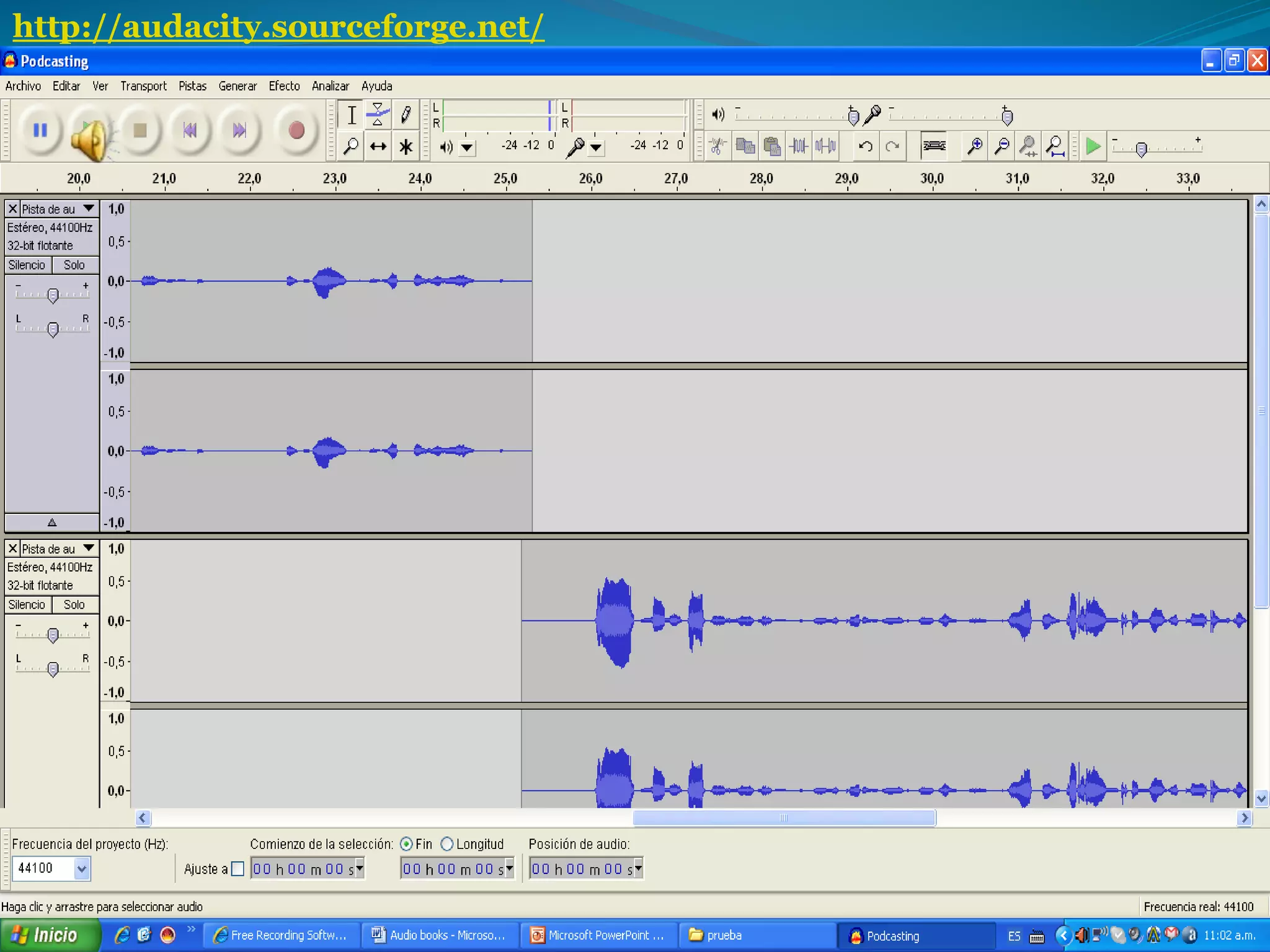The width and height of the screenshot is (1270, 952).
Task: Collapse first track with triangle button
Action: click(x=52, y=522)
